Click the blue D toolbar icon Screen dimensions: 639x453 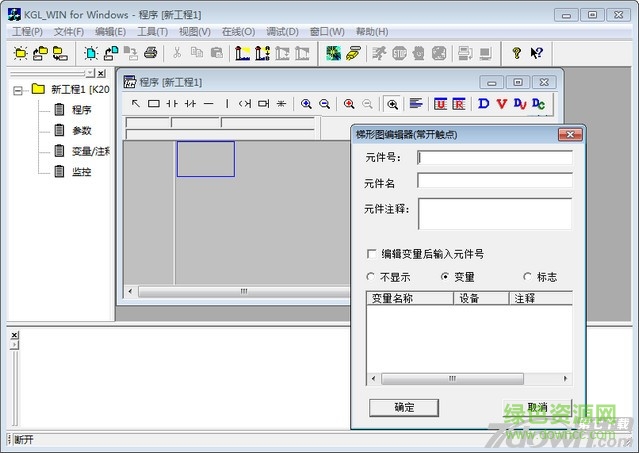[484, 103]
